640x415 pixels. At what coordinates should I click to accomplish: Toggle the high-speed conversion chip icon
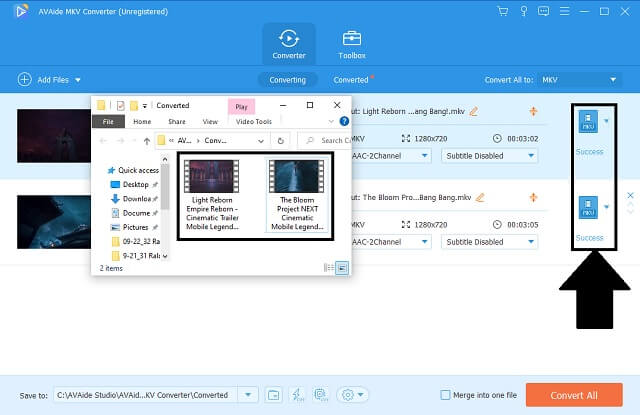coord(321,395)
